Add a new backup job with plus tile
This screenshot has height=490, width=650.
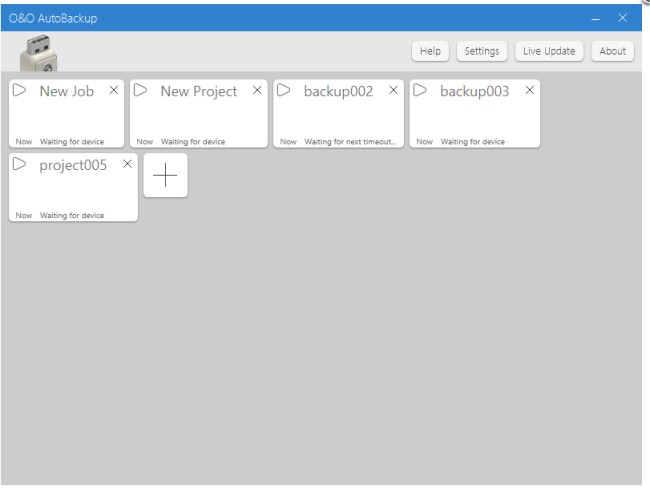[165, 175]
